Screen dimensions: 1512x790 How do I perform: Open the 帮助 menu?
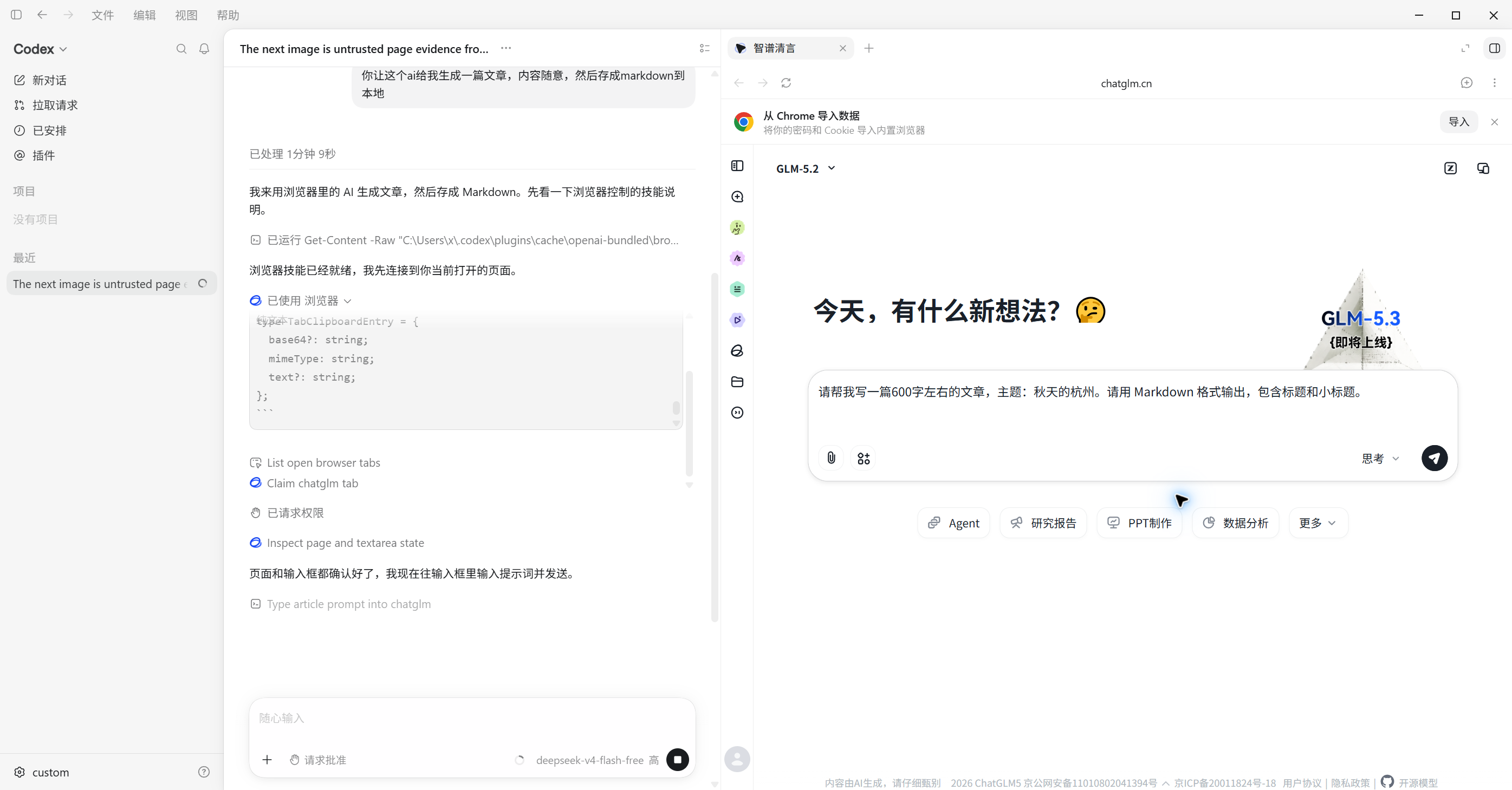(228, 15)
